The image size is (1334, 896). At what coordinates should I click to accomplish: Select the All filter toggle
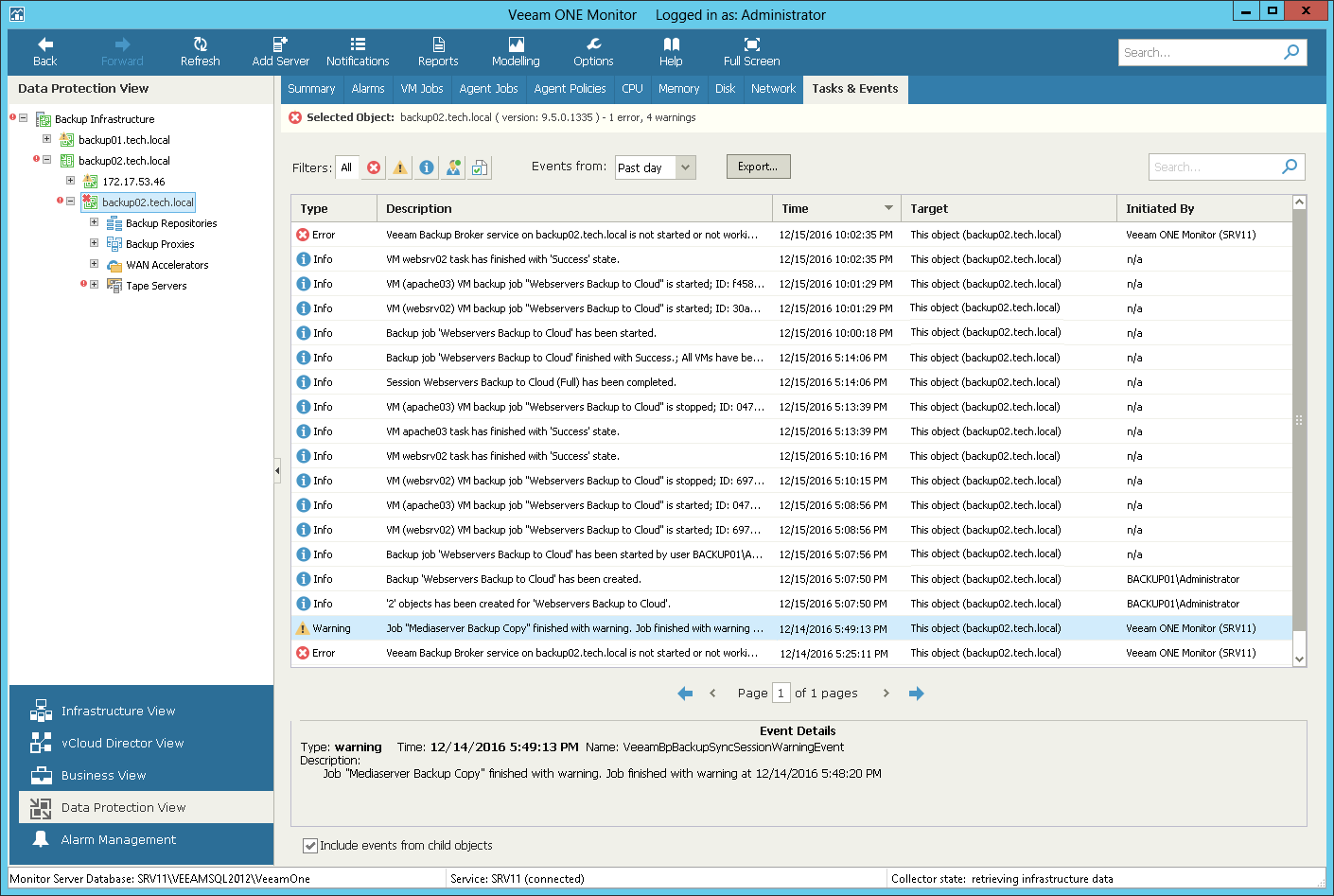346,167
